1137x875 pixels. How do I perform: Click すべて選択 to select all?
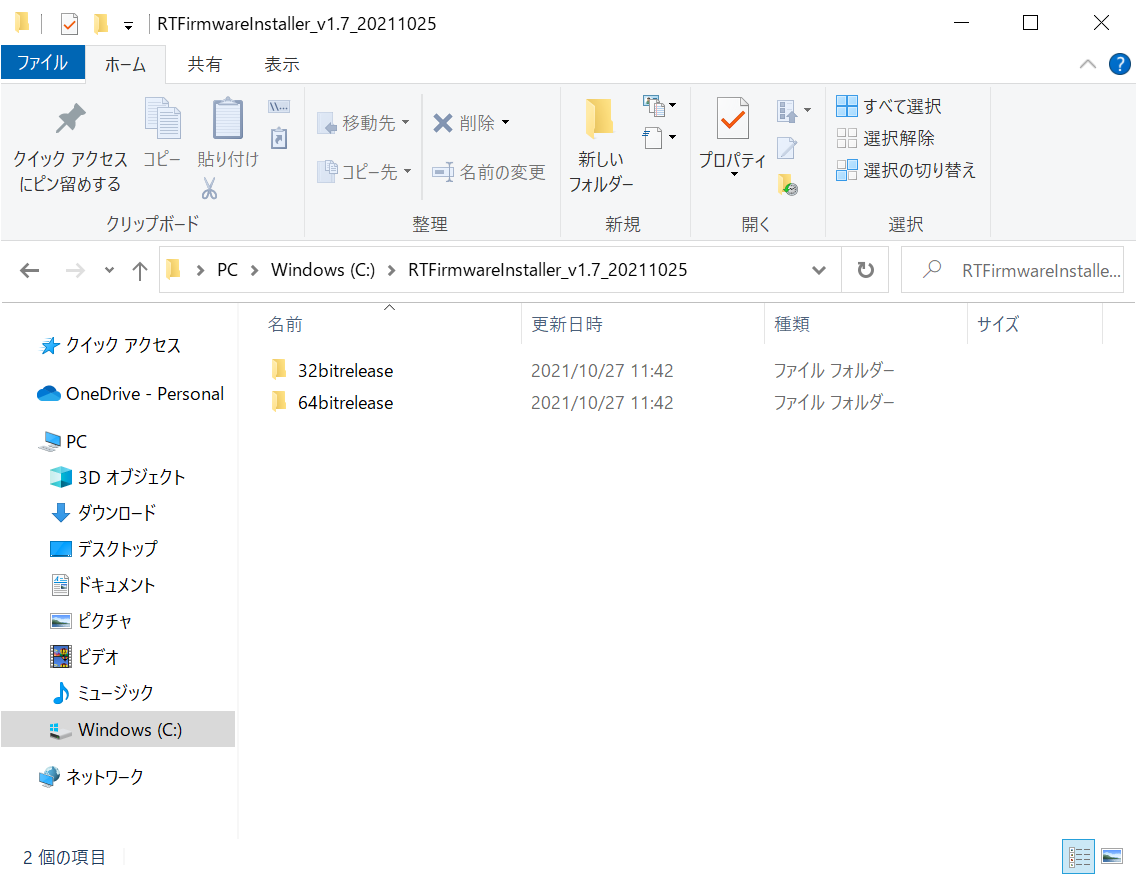889,106
